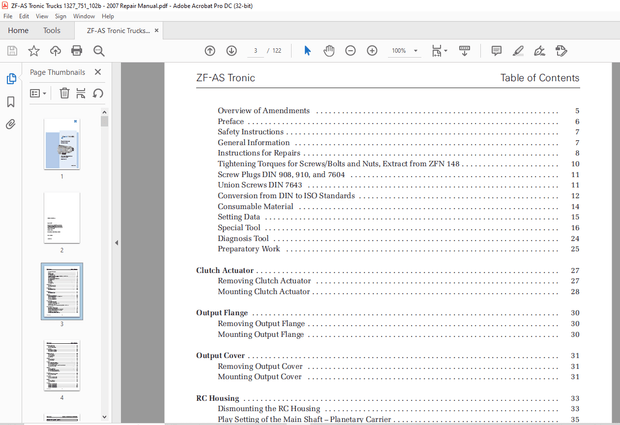Zoom out with the minus icon
620x425 pixels.
tap(350, 51)
